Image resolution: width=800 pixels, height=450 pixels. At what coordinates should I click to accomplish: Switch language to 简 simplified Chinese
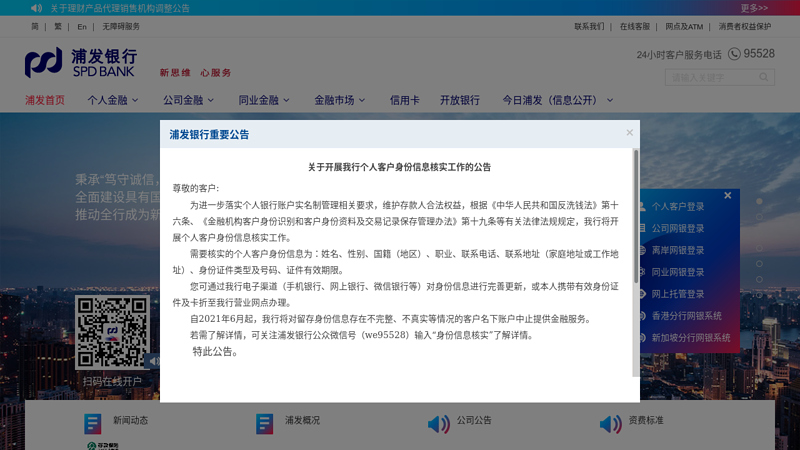35,27
